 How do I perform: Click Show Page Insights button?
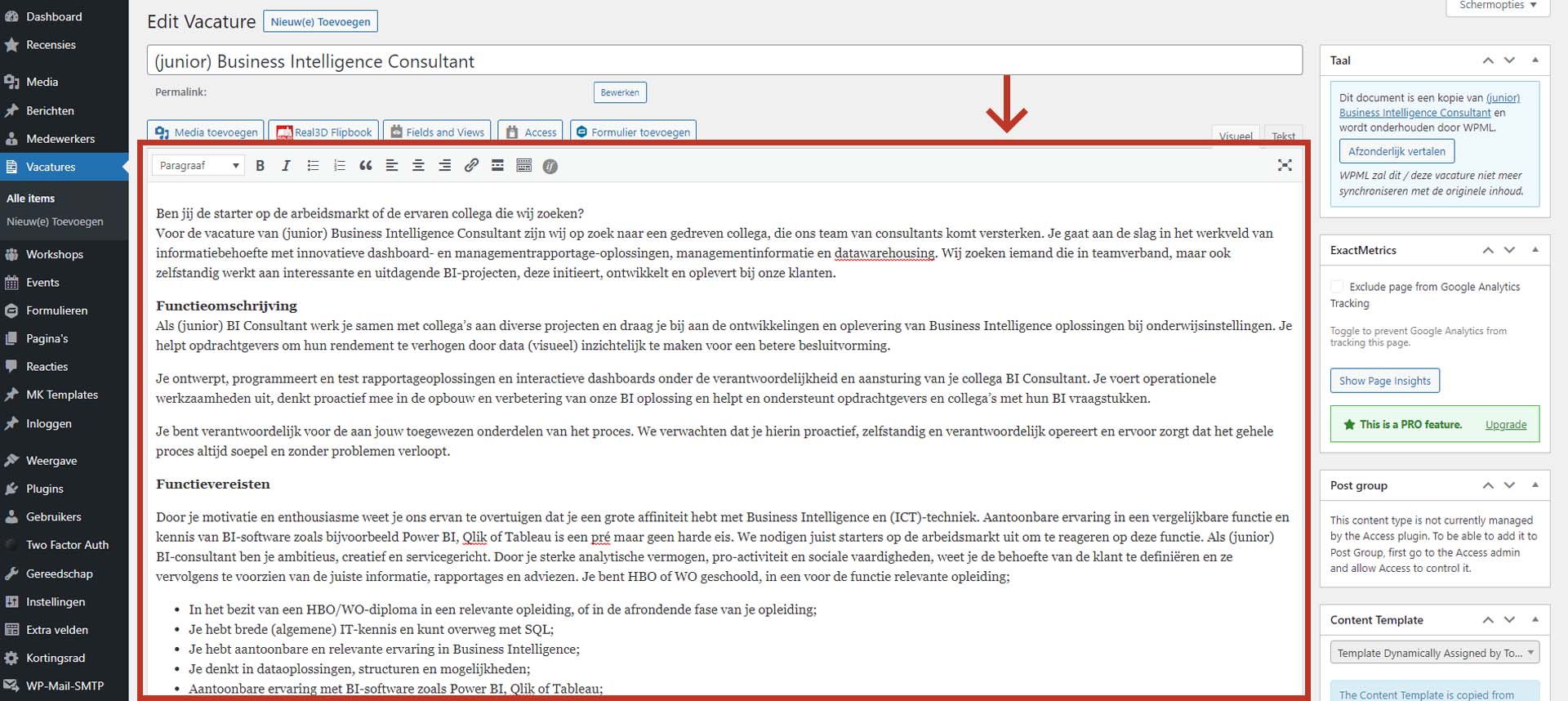[x=1385, y=381]
